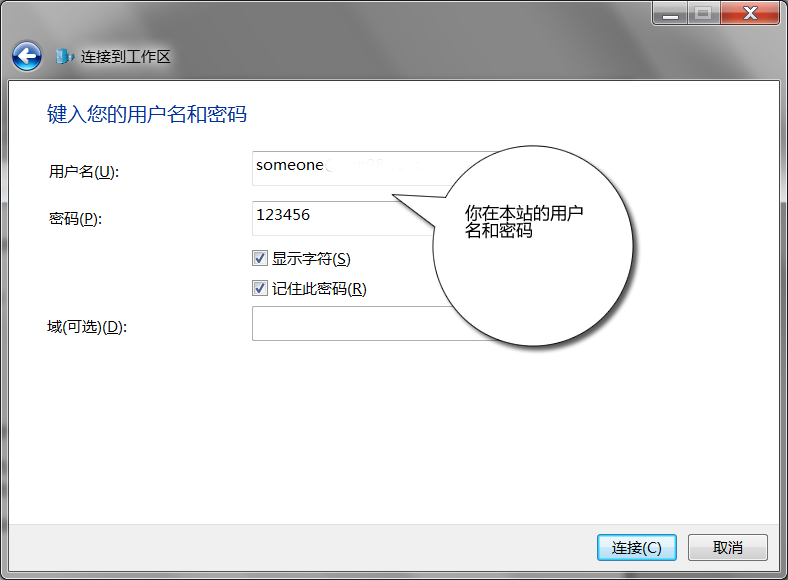This screenshot has width=788, height=580.
Task: Toggle the 显示字符 checkbox box
Action: (260, 259)
